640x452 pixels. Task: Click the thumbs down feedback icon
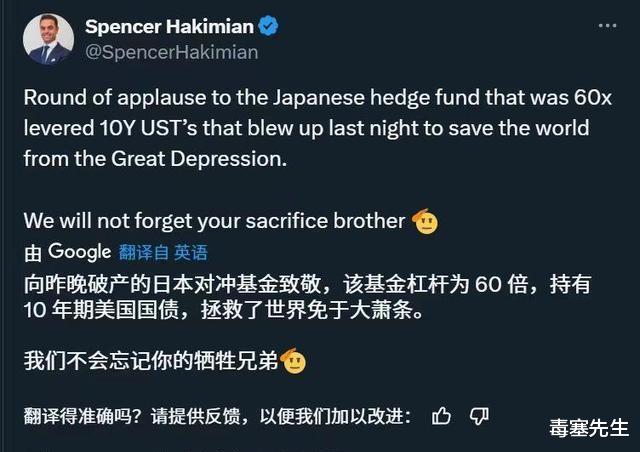tap(479, 415)
